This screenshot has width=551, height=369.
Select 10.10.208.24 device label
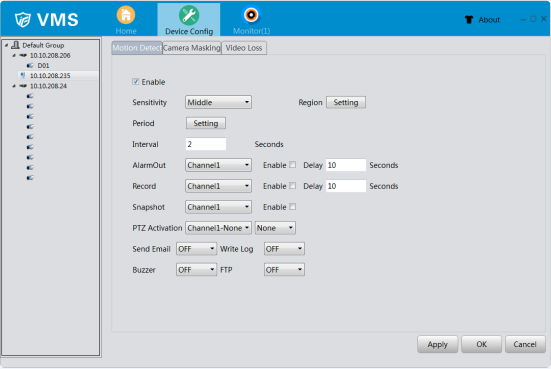tap(48, 86)
